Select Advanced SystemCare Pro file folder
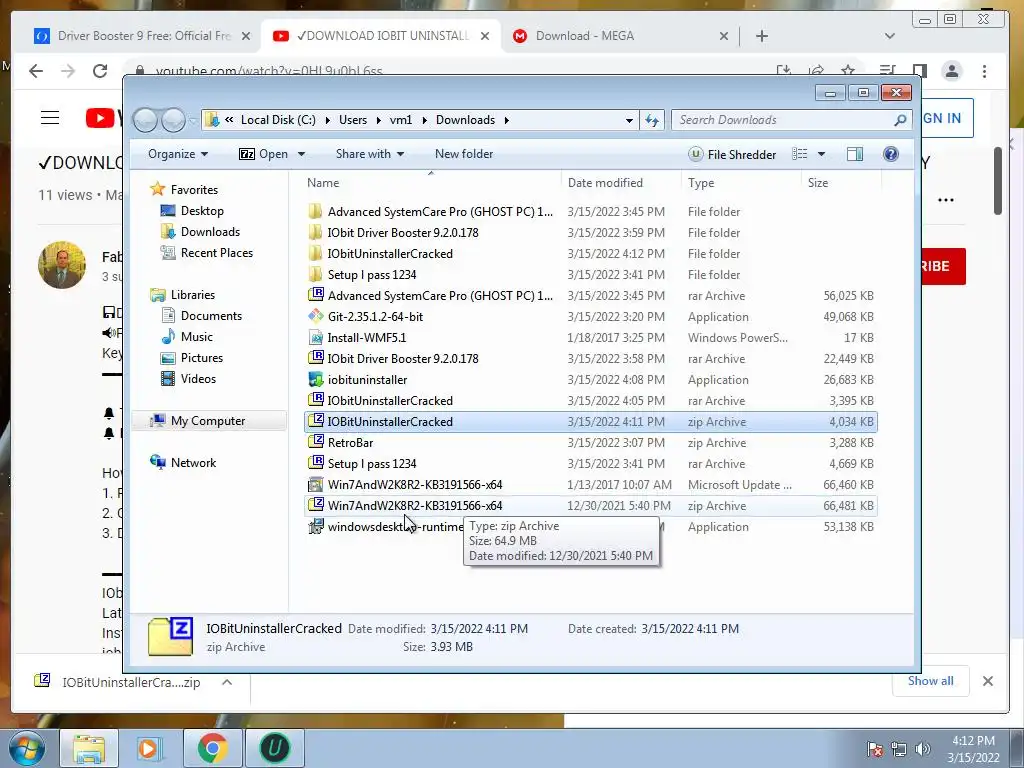This screenshot has width=1024, height=768. click(590, 212)
